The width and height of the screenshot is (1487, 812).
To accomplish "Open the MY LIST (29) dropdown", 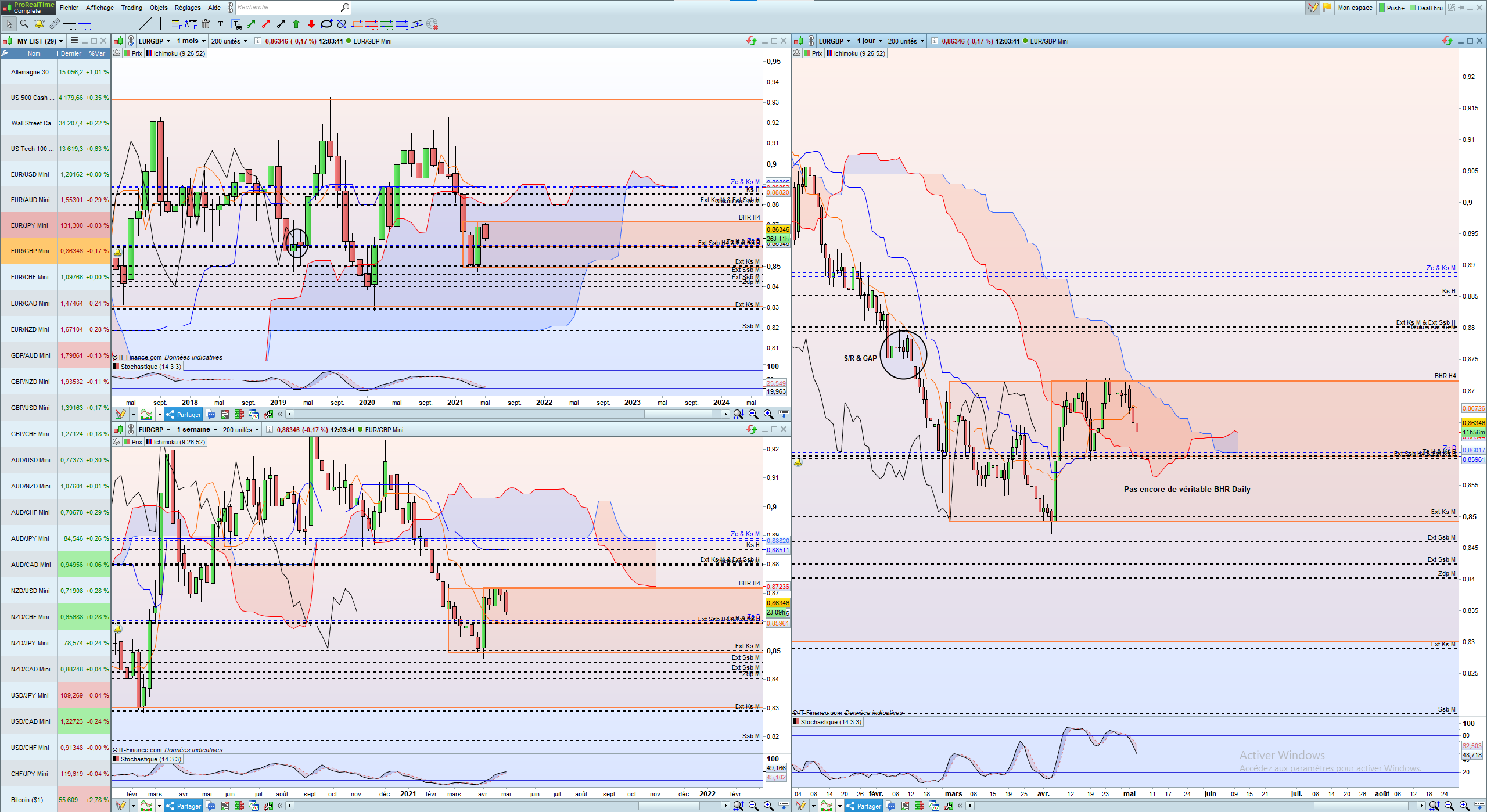I will pyautogui.click(x=39, y=41).
